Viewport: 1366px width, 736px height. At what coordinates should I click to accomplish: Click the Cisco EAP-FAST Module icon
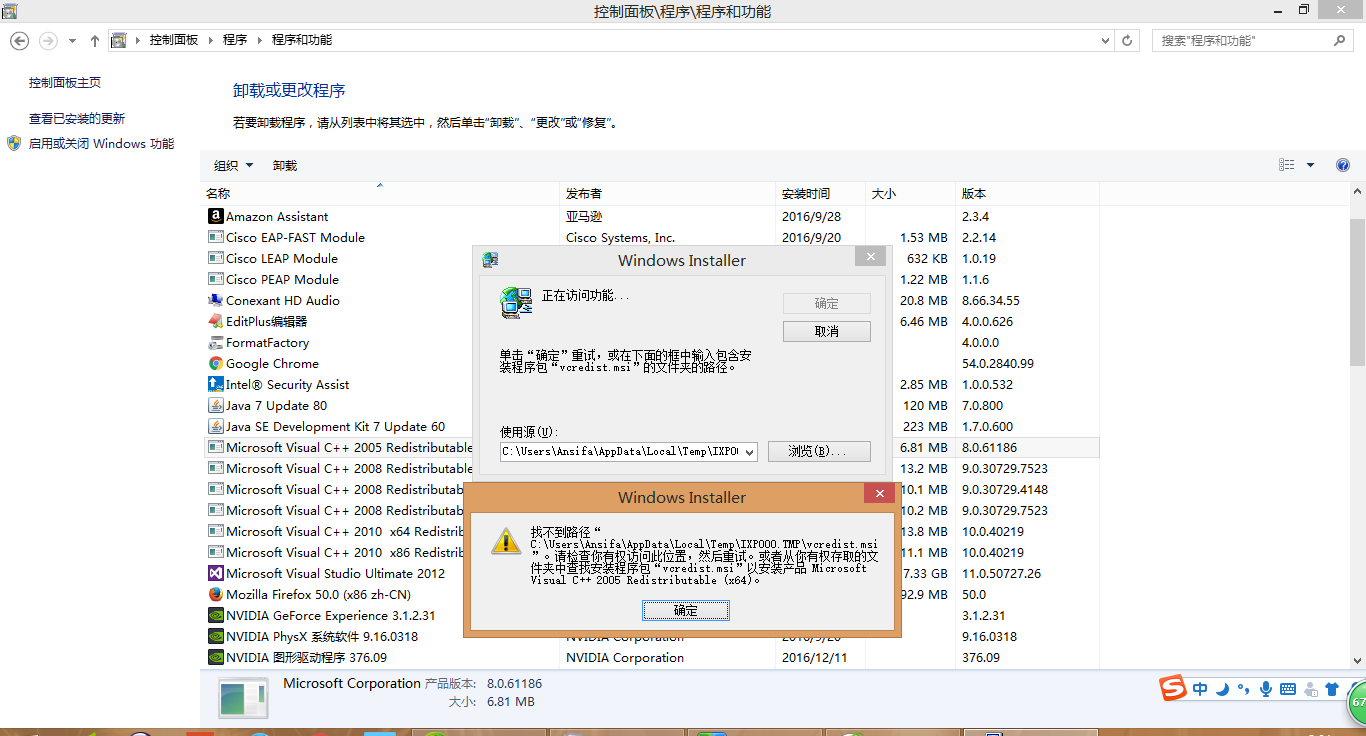pyautogui.click(x=215, y=237)
